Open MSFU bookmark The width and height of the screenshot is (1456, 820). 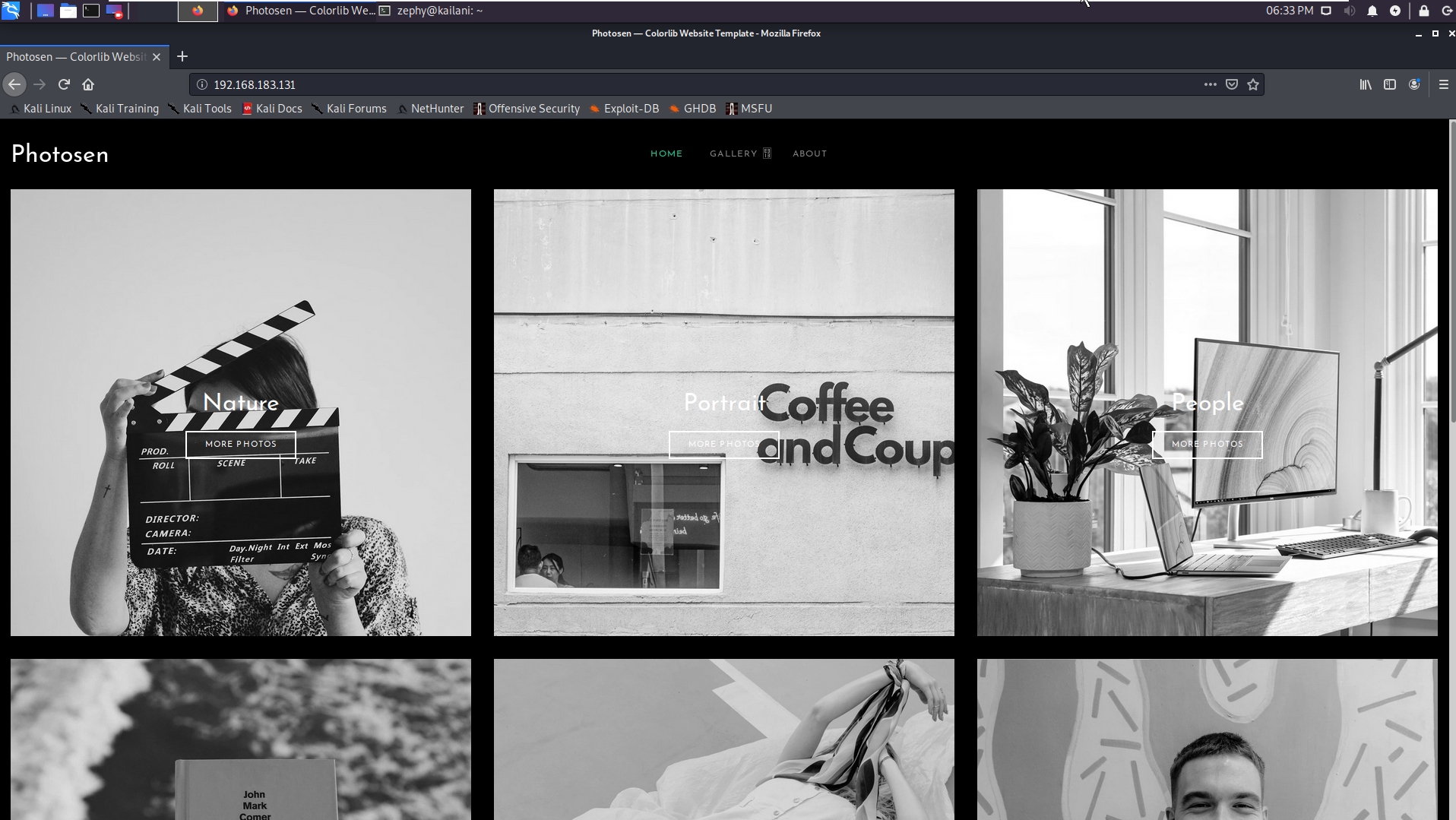pos(749,109)
